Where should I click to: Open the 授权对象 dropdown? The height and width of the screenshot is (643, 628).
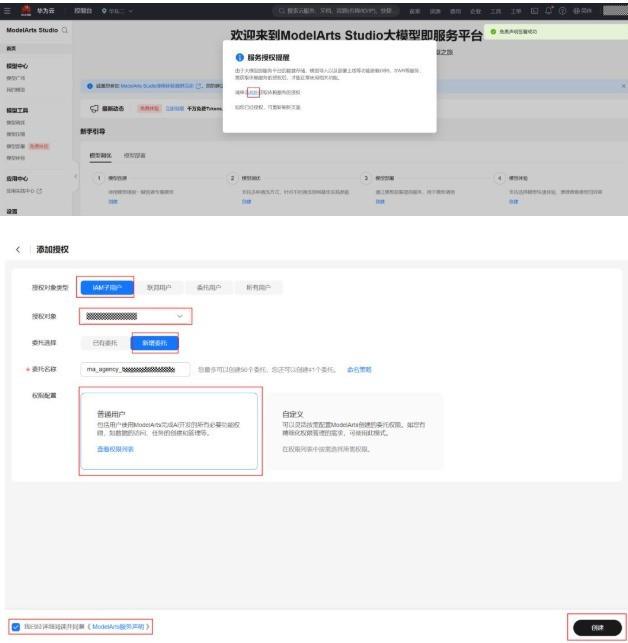pos(135,316)
